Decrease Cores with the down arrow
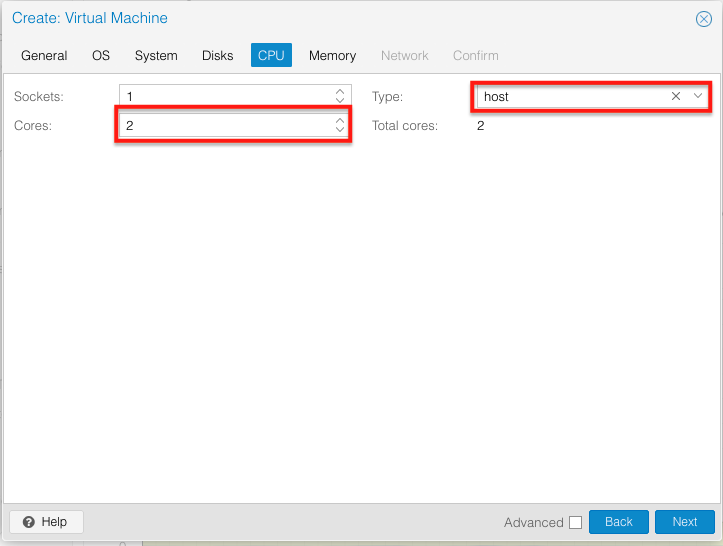Image resolution: width=723 pixels, height=546 pixels. 340,130
